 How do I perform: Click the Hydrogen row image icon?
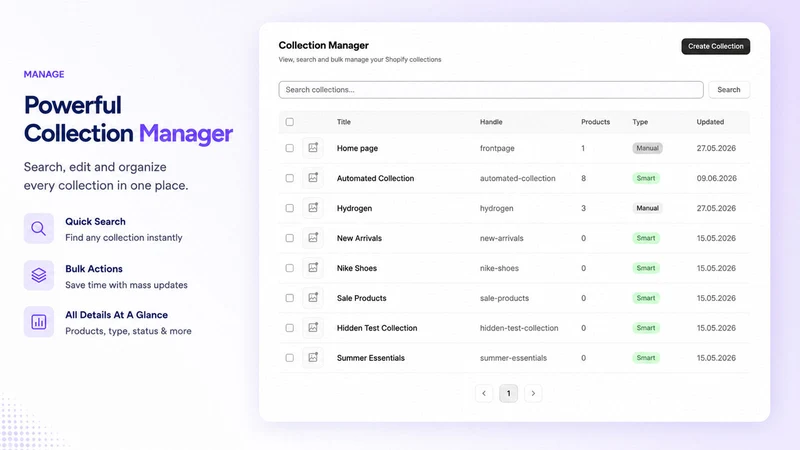pyautogui.click(x=313, y=208)
